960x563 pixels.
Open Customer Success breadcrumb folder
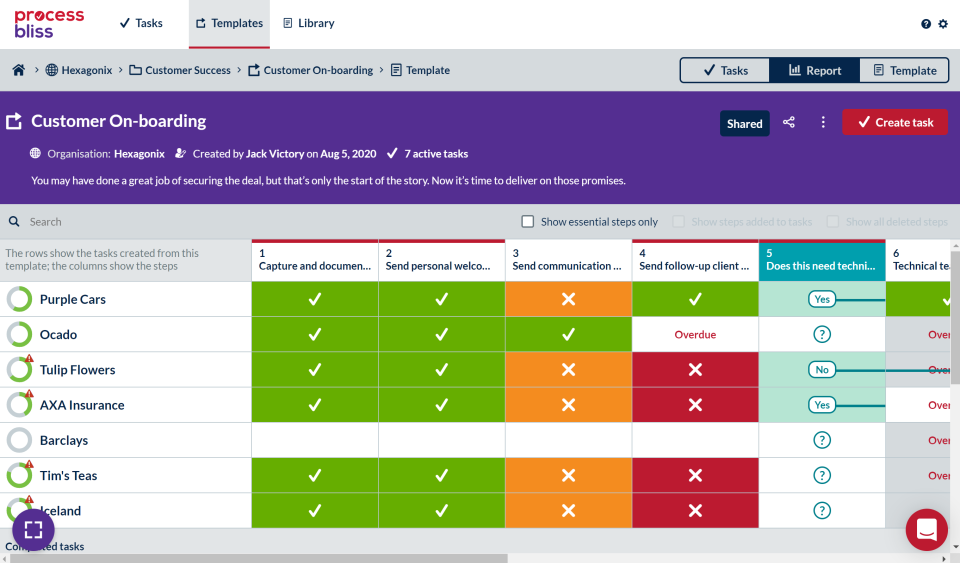click(180, 70)
